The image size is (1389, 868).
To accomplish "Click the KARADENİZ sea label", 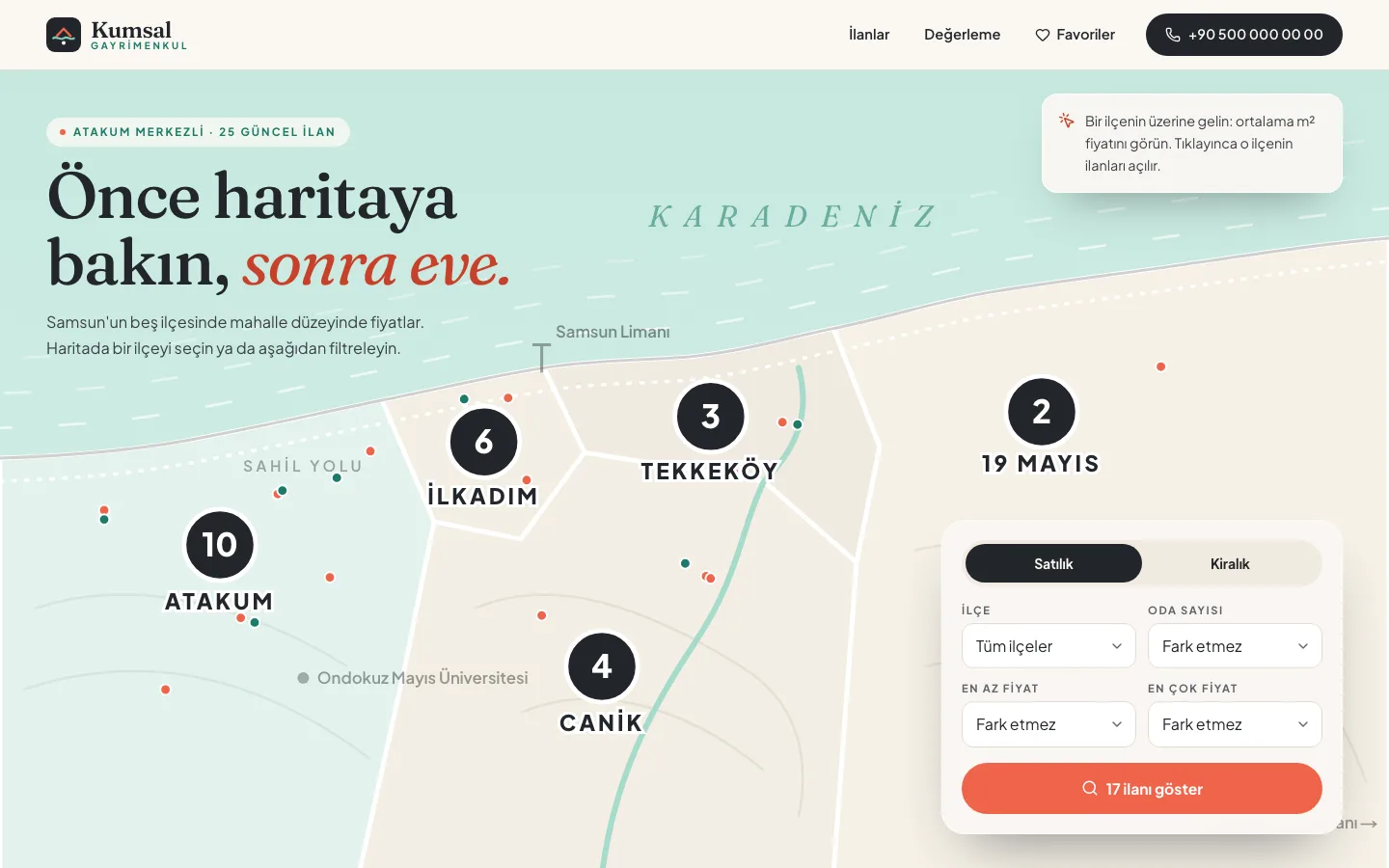I will (793, 216).
